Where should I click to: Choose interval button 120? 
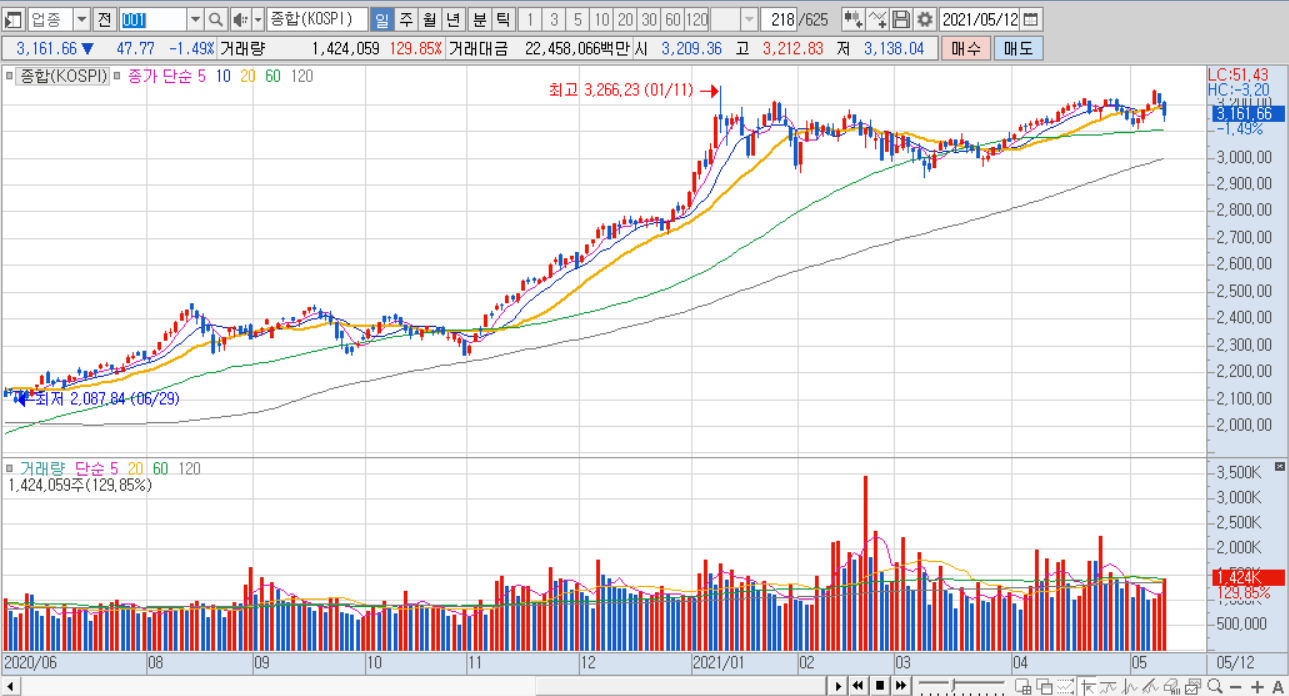click(697, 19)
